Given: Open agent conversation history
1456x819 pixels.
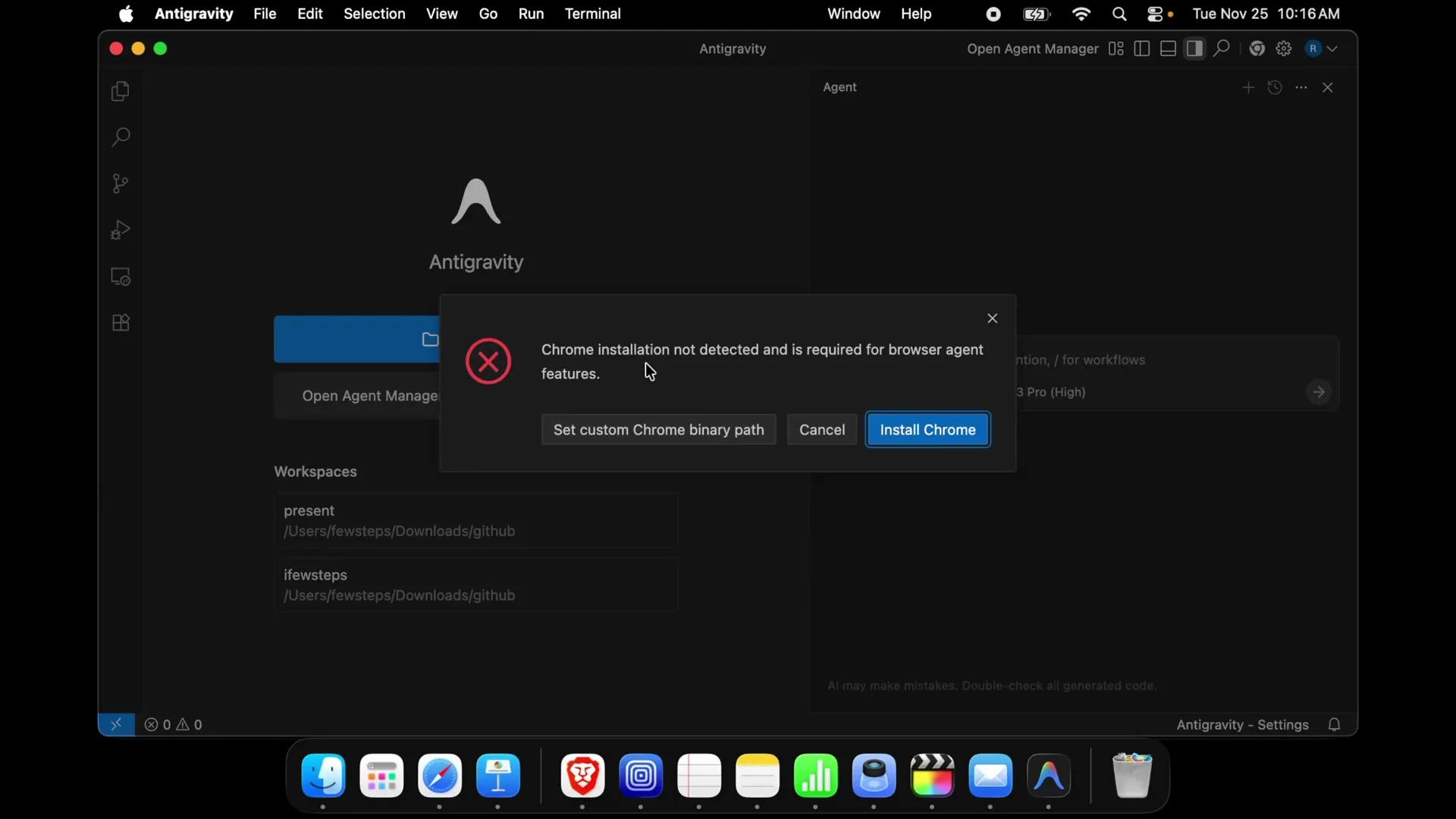Looking at the screenshot, I should point(1276,87).
